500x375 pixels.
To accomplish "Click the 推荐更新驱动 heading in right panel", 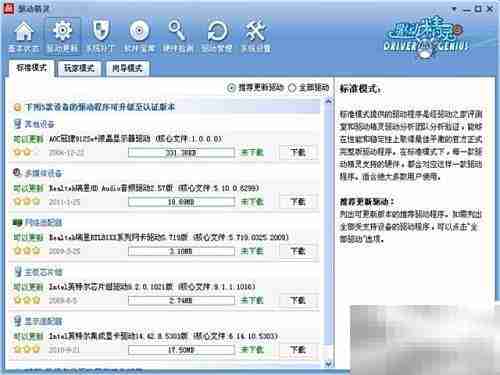I will [x=367, y=201].
